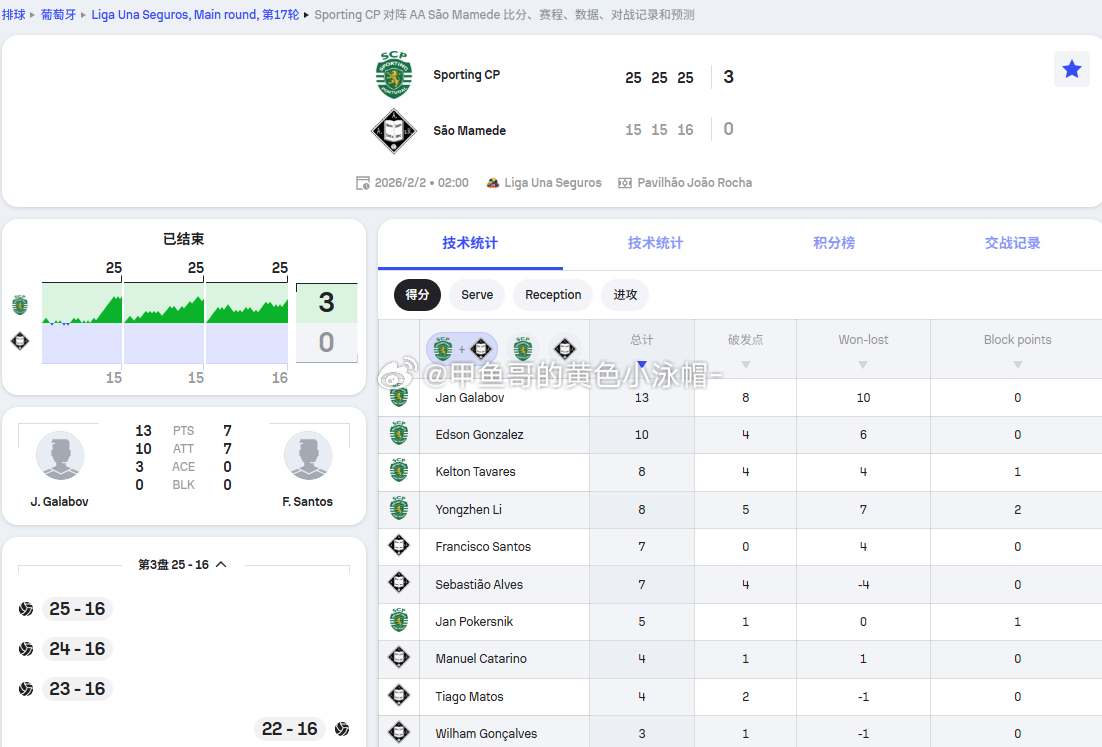This screenshot has height=747, width=1102.
Task: Click team logo in Manuel Catarino row
Action: (399, 658)
